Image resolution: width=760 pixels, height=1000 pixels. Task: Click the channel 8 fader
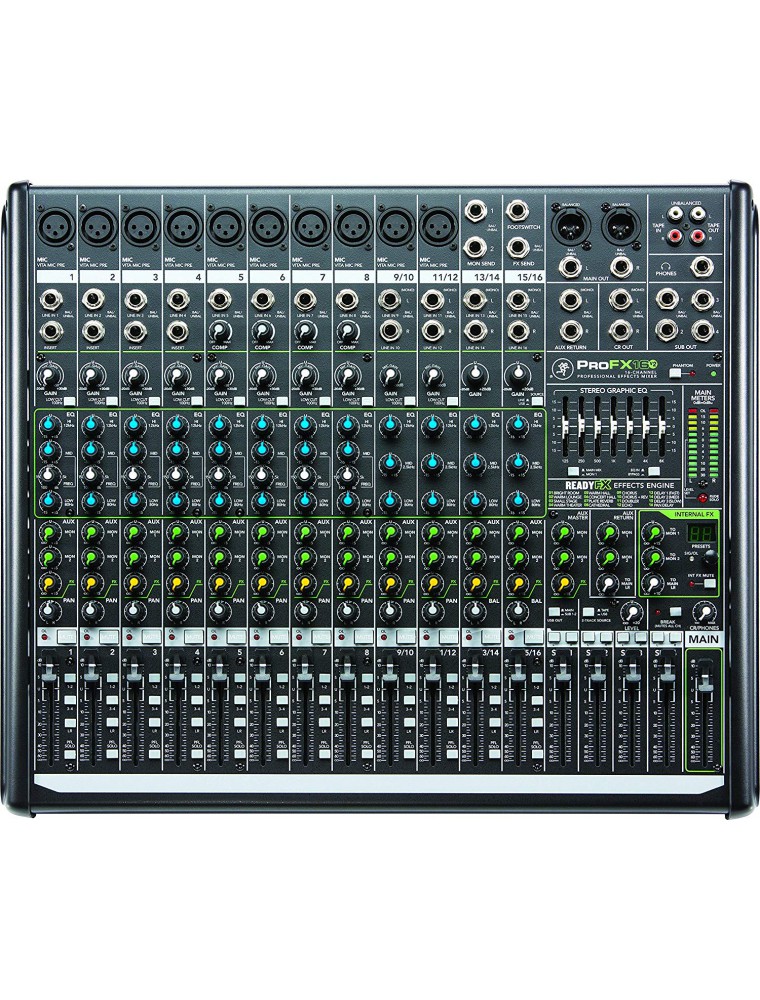click(345, 670)
